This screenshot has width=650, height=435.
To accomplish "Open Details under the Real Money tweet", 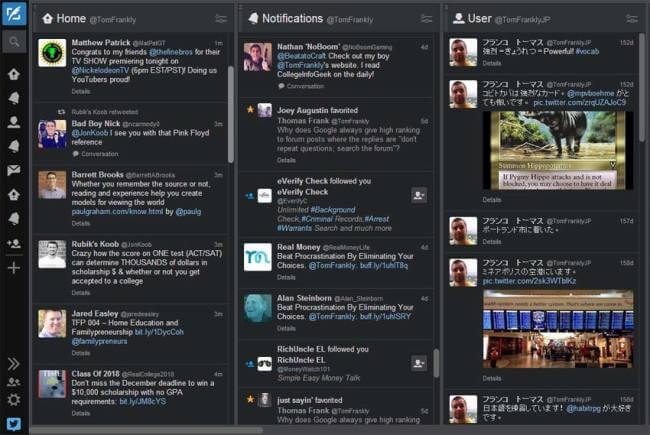I will (286, 277).
